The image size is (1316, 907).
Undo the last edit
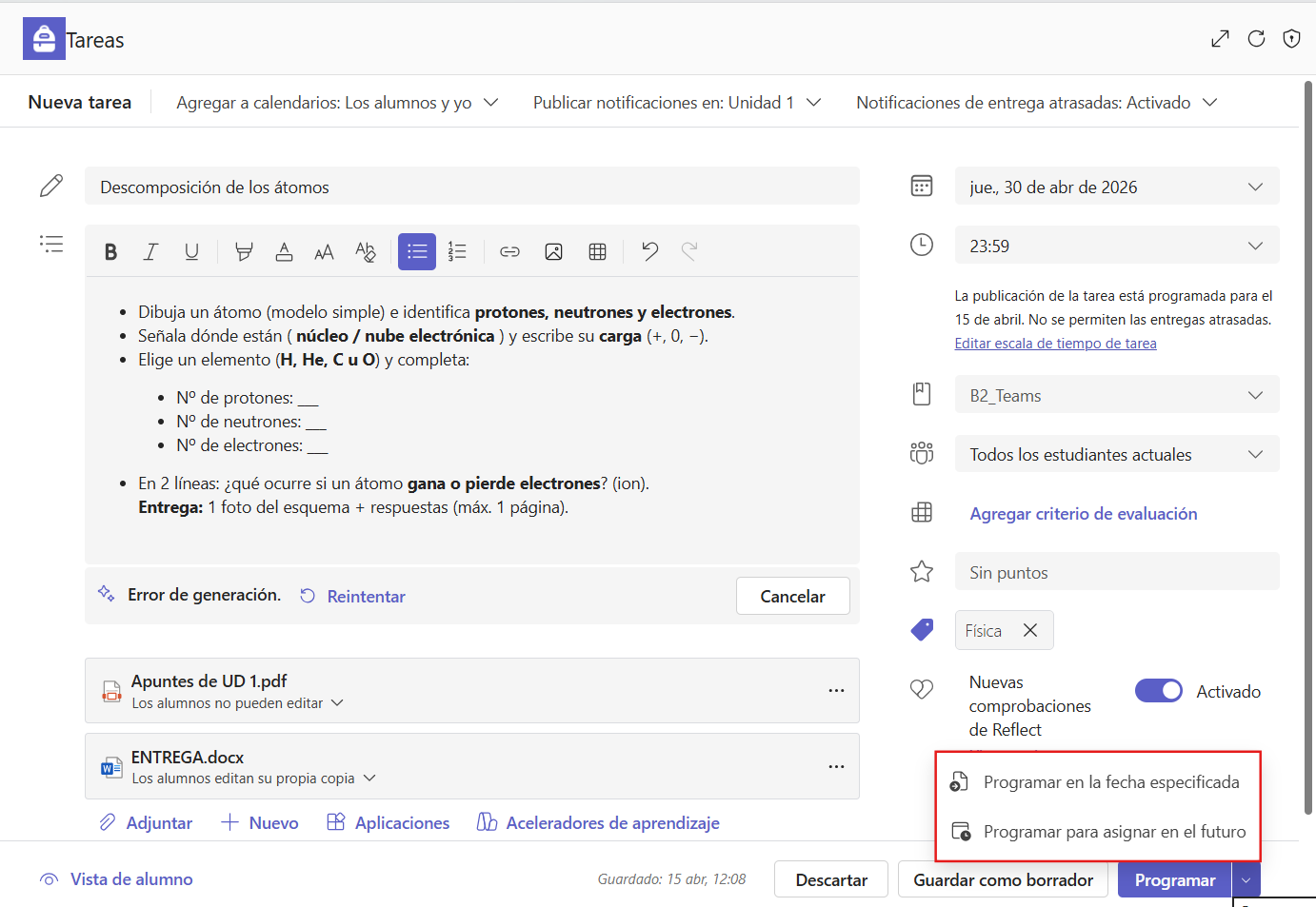click(x=649, y=251)
